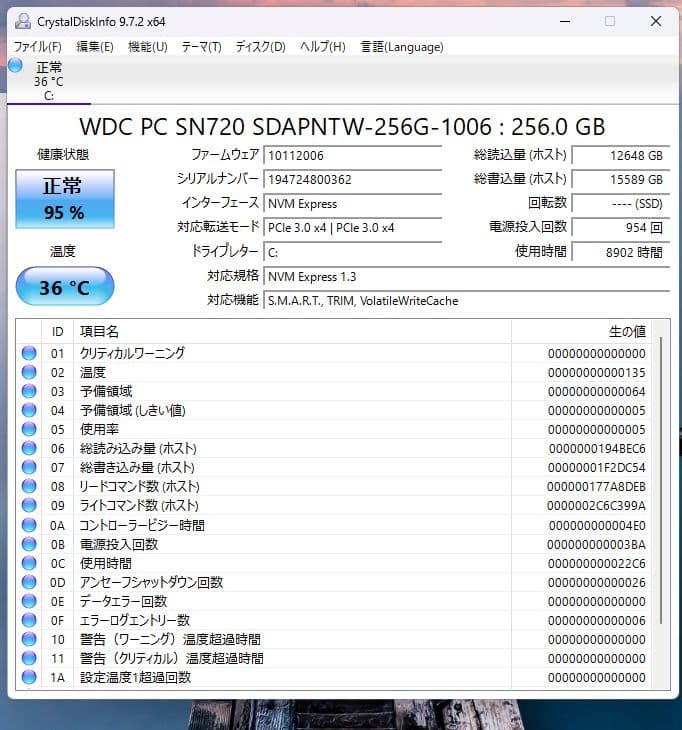
Task: Click status orb of row 10 警告 (ワーニング) 温度超過時間
Action: pyautogui.click(x=29, y=640)
